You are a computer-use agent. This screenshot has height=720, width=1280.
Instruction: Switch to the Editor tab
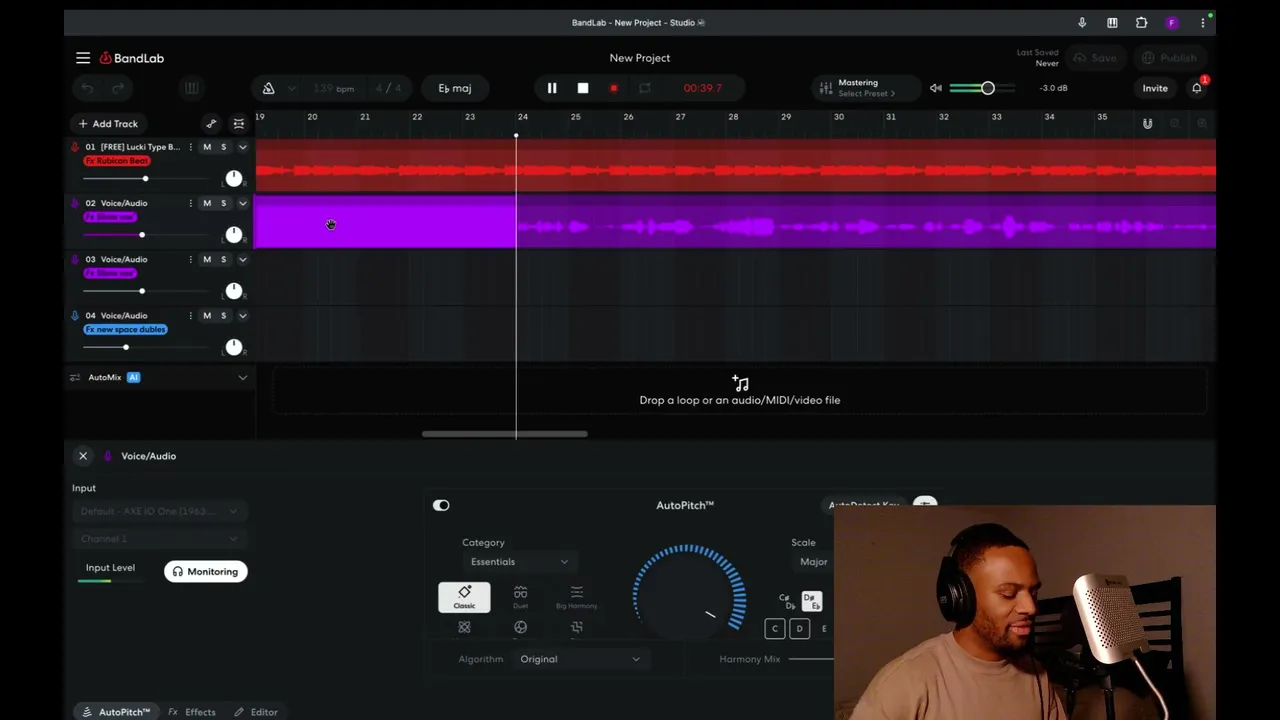256,712
